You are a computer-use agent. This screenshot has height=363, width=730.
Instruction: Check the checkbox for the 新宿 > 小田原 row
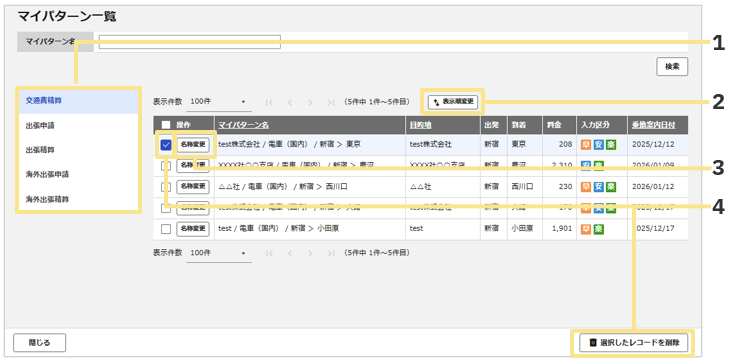pos(166,229)
